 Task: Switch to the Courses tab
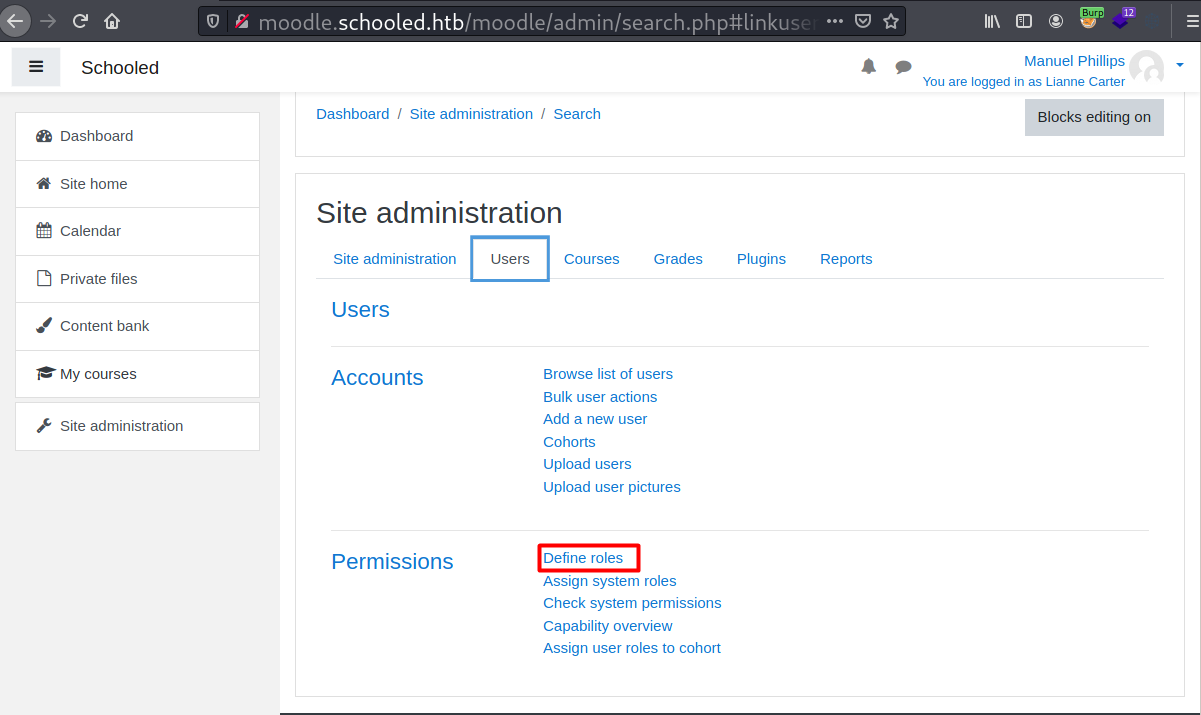point(591,259)
